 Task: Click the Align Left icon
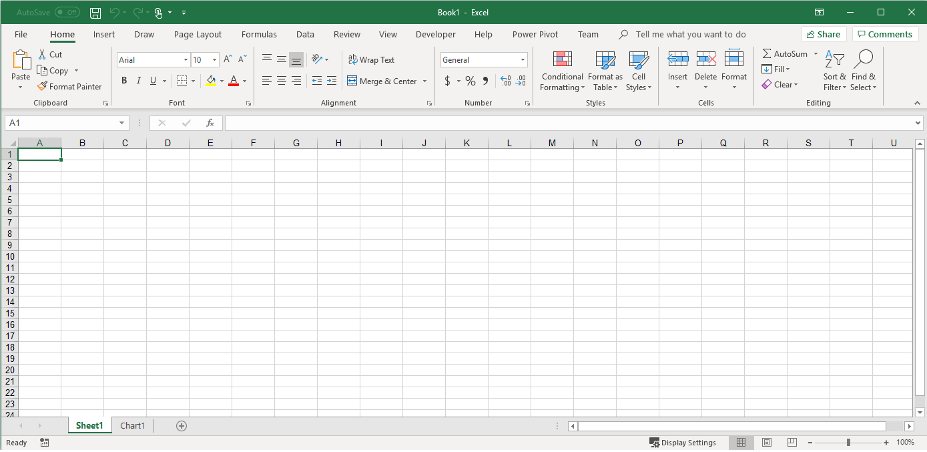(267, 81)
